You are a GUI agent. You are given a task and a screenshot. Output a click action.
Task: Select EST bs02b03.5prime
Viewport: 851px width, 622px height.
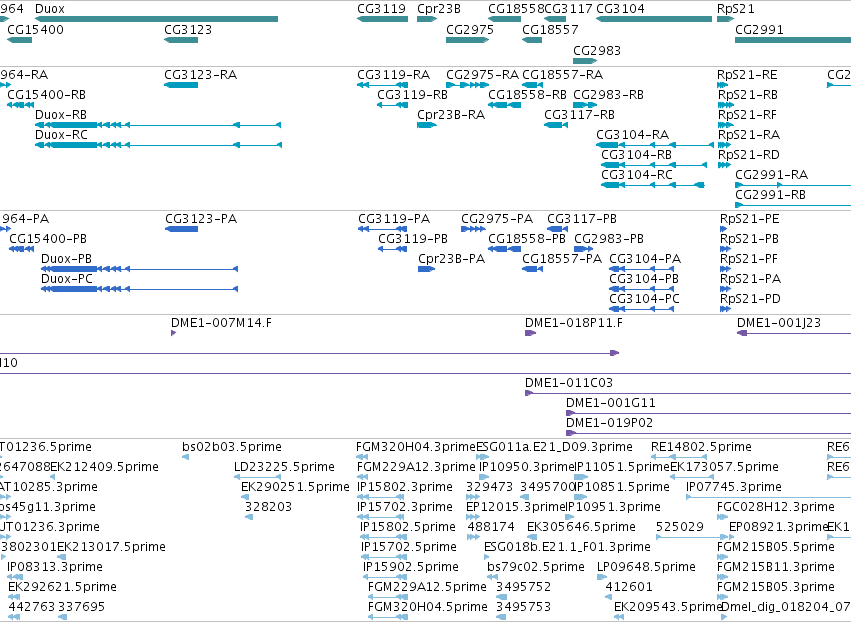[x=232, y=447]
